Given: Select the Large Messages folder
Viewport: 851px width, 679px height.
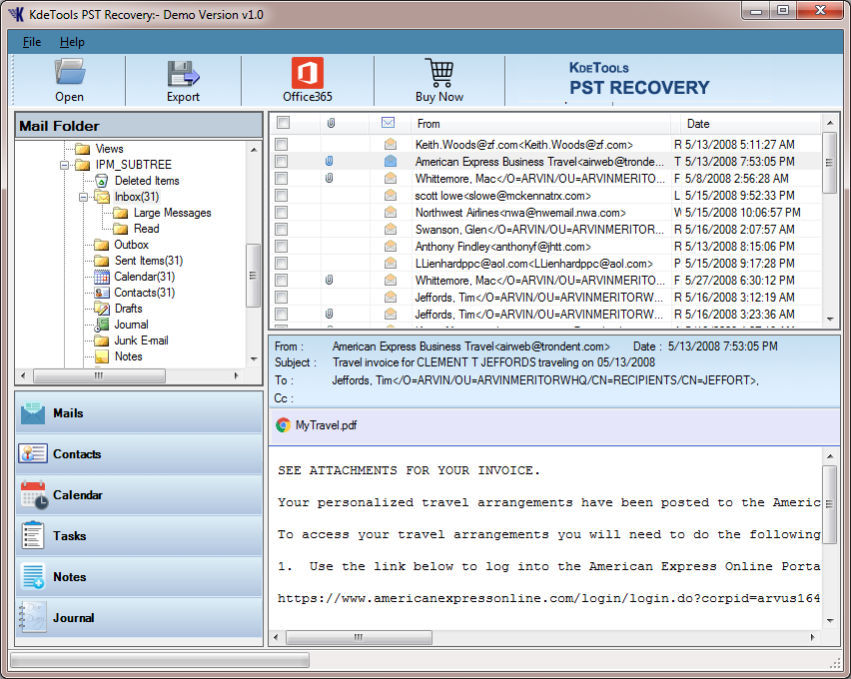Looking at the screenshot, I should (173, 213).
